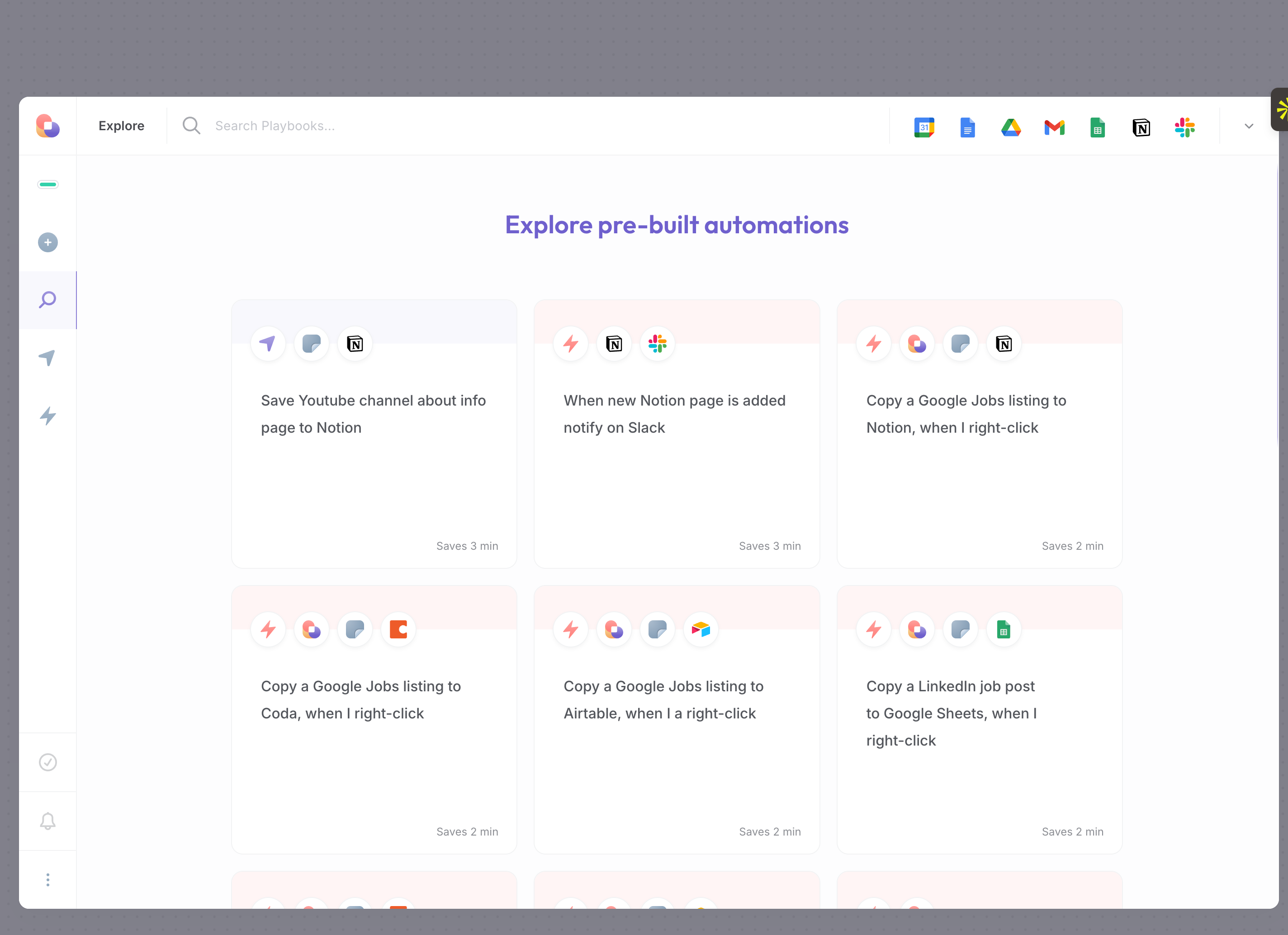The height and width of the screenshot is (935, 1288).
Task: Click the Google Calendar icon in header
Action: point(924,127)
